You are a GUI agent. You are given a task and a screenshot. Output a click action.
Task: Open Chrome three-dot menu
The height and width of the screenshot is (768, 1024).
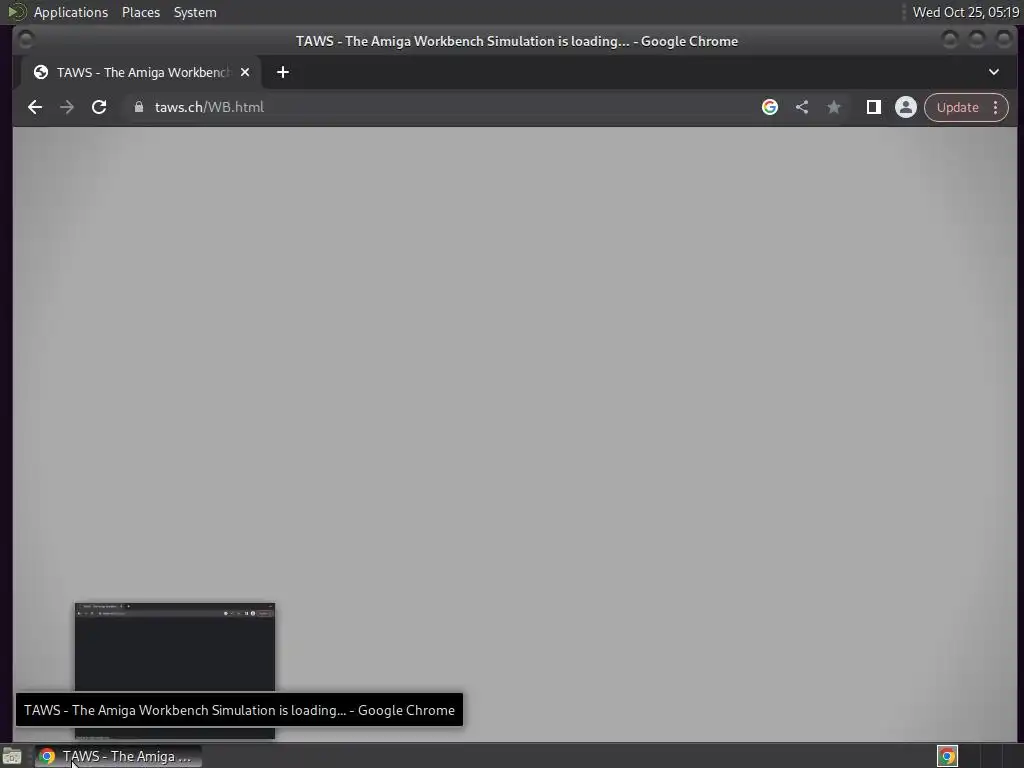click(995, 107)
